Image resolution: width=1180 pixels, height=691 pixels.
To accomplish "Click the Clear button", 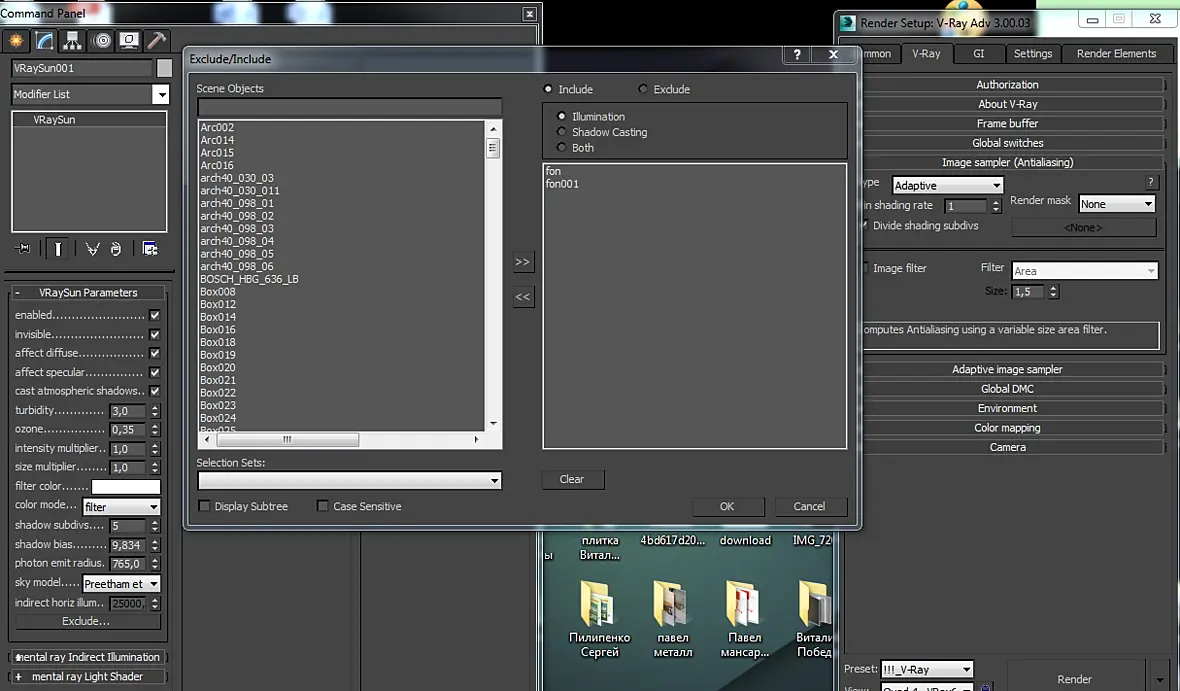I will (x=572, y=479).
